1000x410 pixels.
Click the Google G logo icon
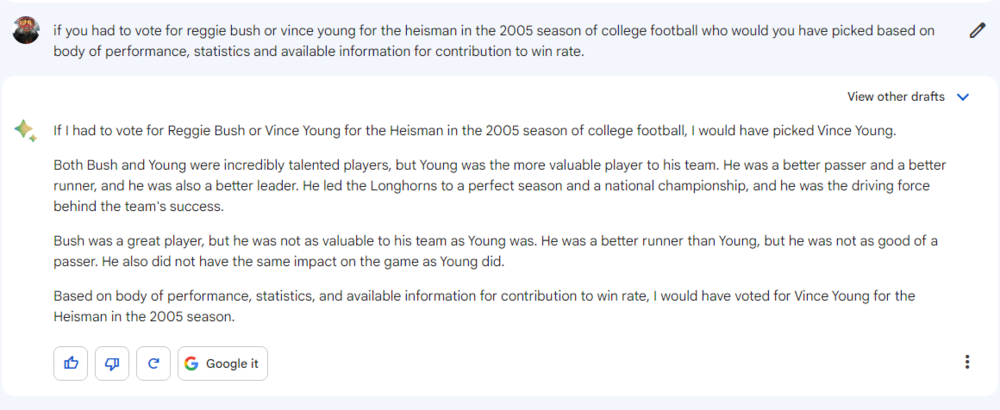click(191, 363)
